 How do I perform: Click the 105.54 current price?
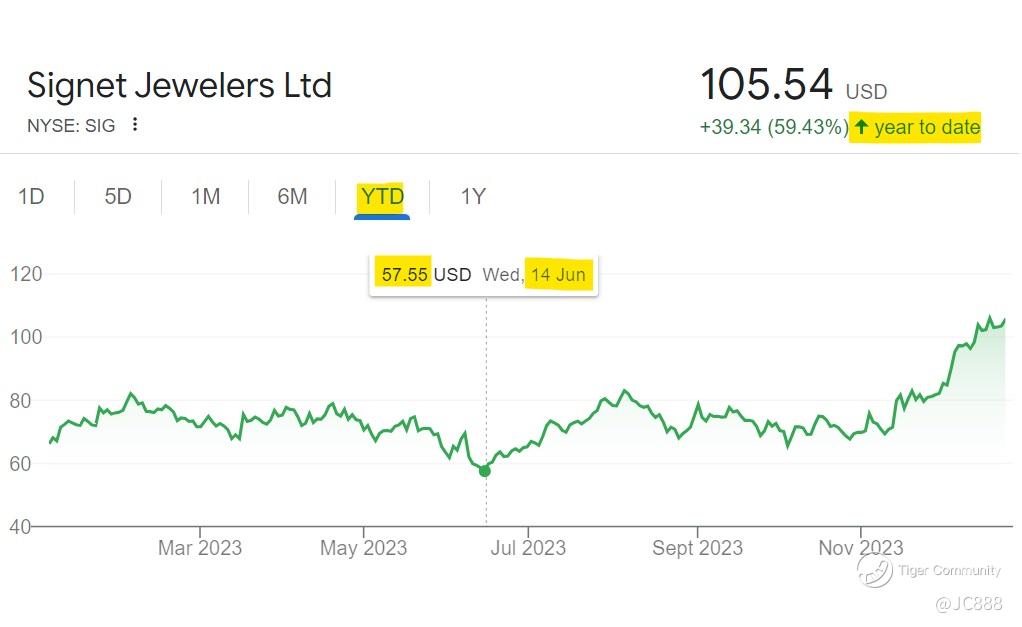coord(766,84)
